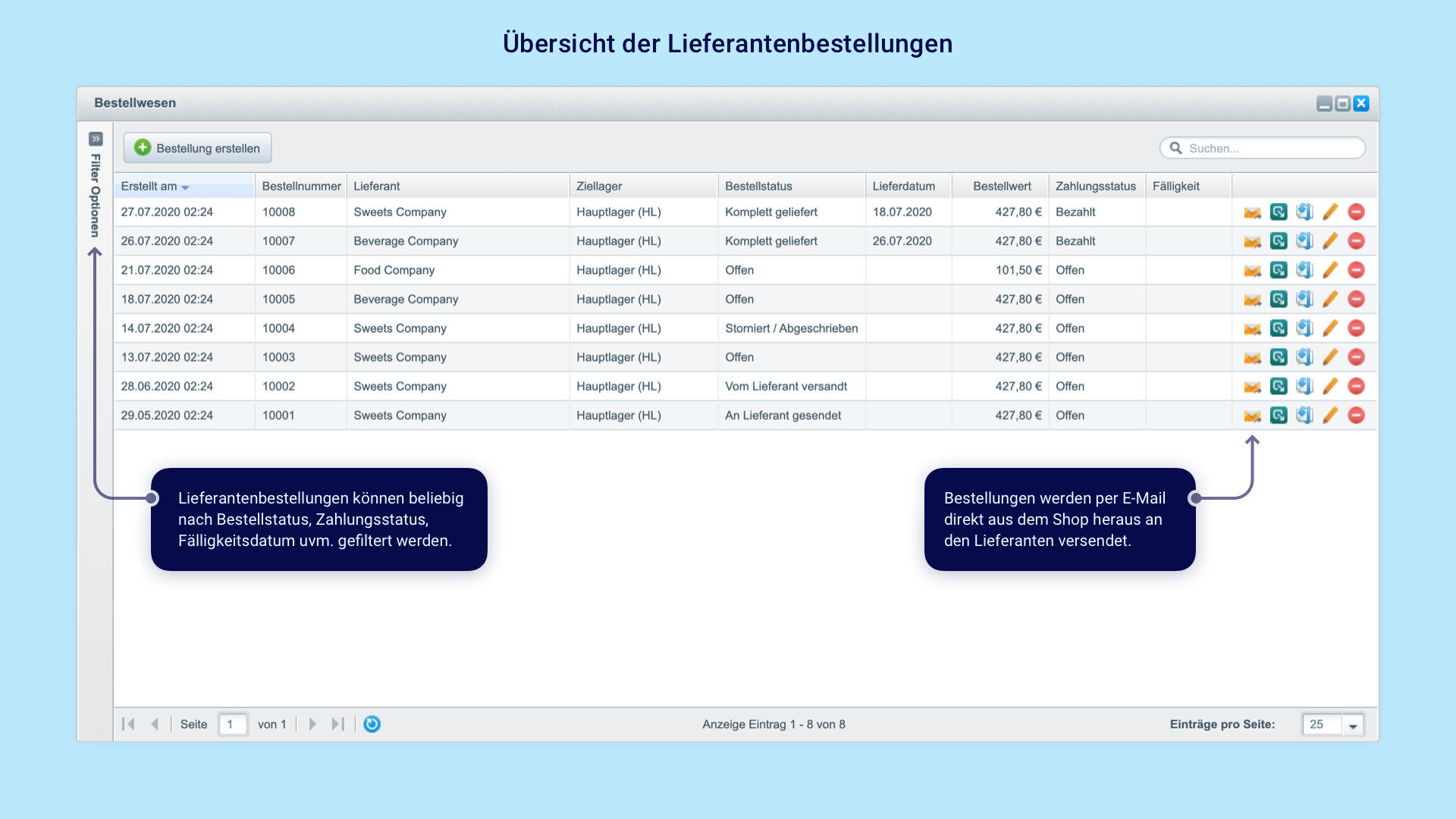This screenshot has width=1456, height=819.
Task: Click the blue download icon in row 10001
Action: click(x=1304, y=416)
